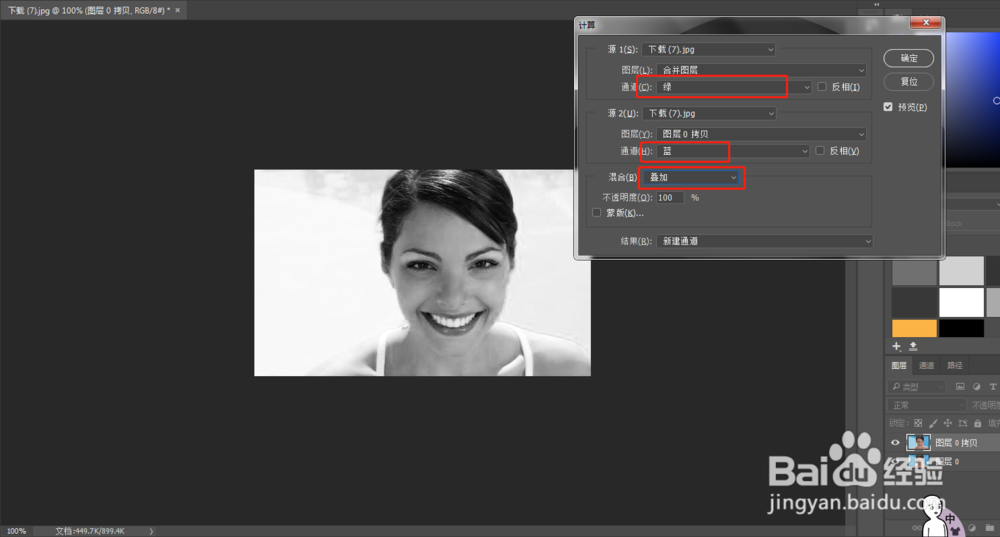Click the adjustment layer filter icon
This screenshot has height=537, width=1000.
[x=976, y=386]
